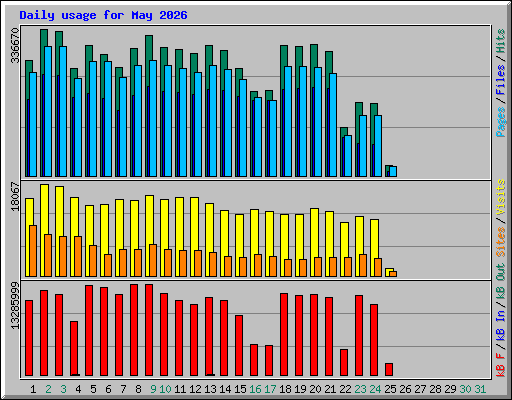Click day 11 on the x-axis
This screenshot has height=400, width=512.
[x=180, y=389]
